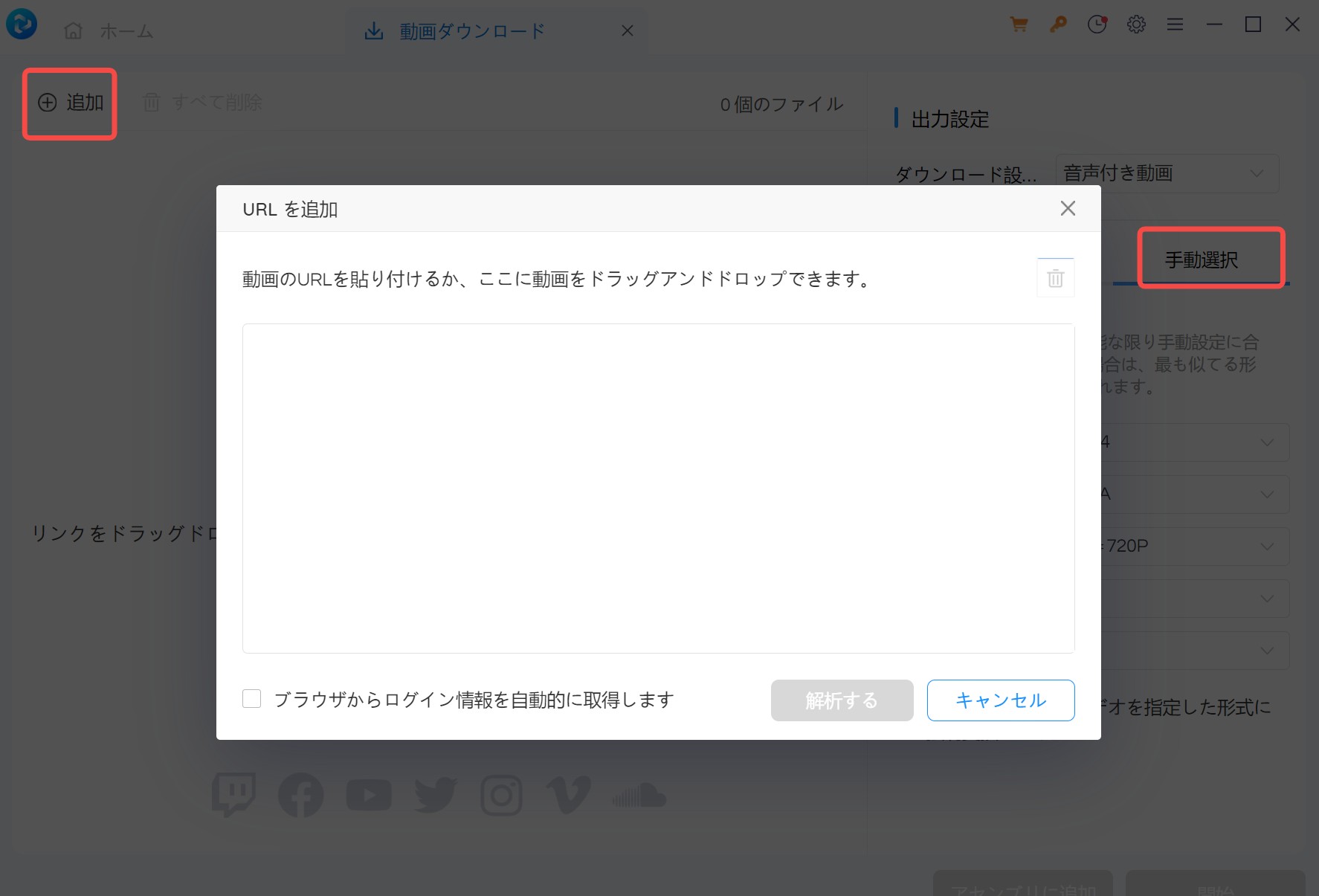1319x896 pixels.
Task: Click the home house icon
Action: pos(73,30)
